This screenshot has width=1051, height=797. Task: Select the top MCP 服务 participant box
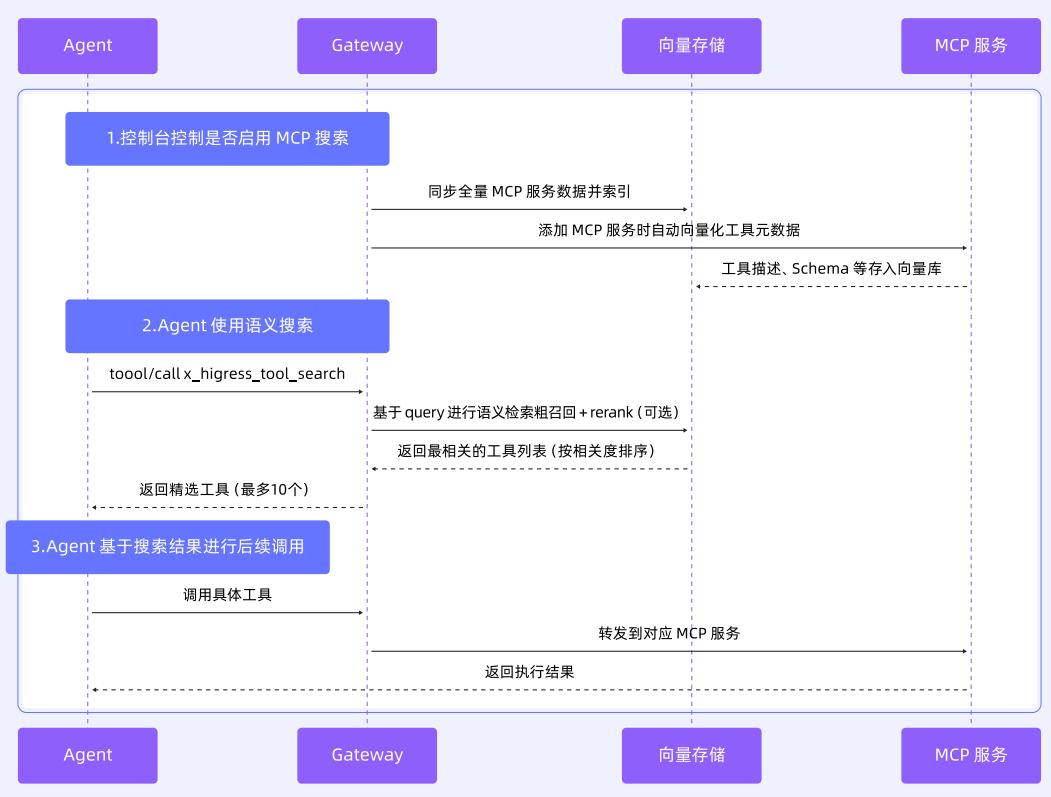coord(970,46)
